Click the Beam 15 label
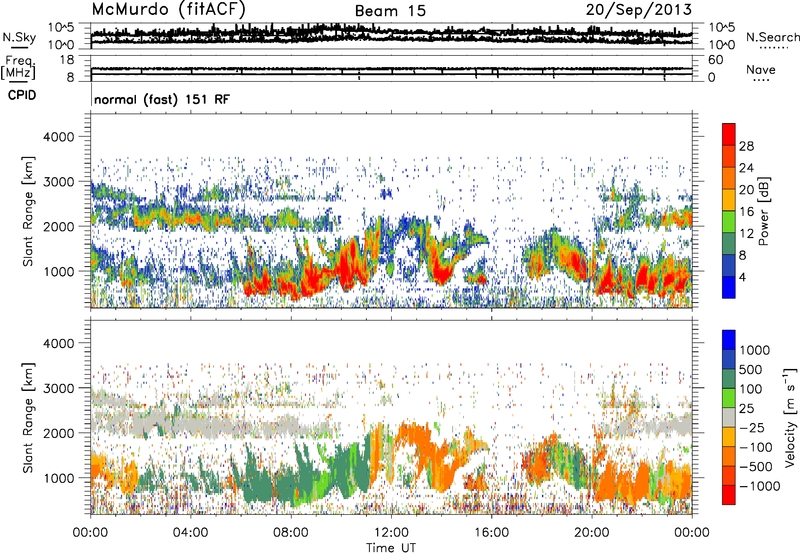The image size is (800, 554). pos(390,11)
